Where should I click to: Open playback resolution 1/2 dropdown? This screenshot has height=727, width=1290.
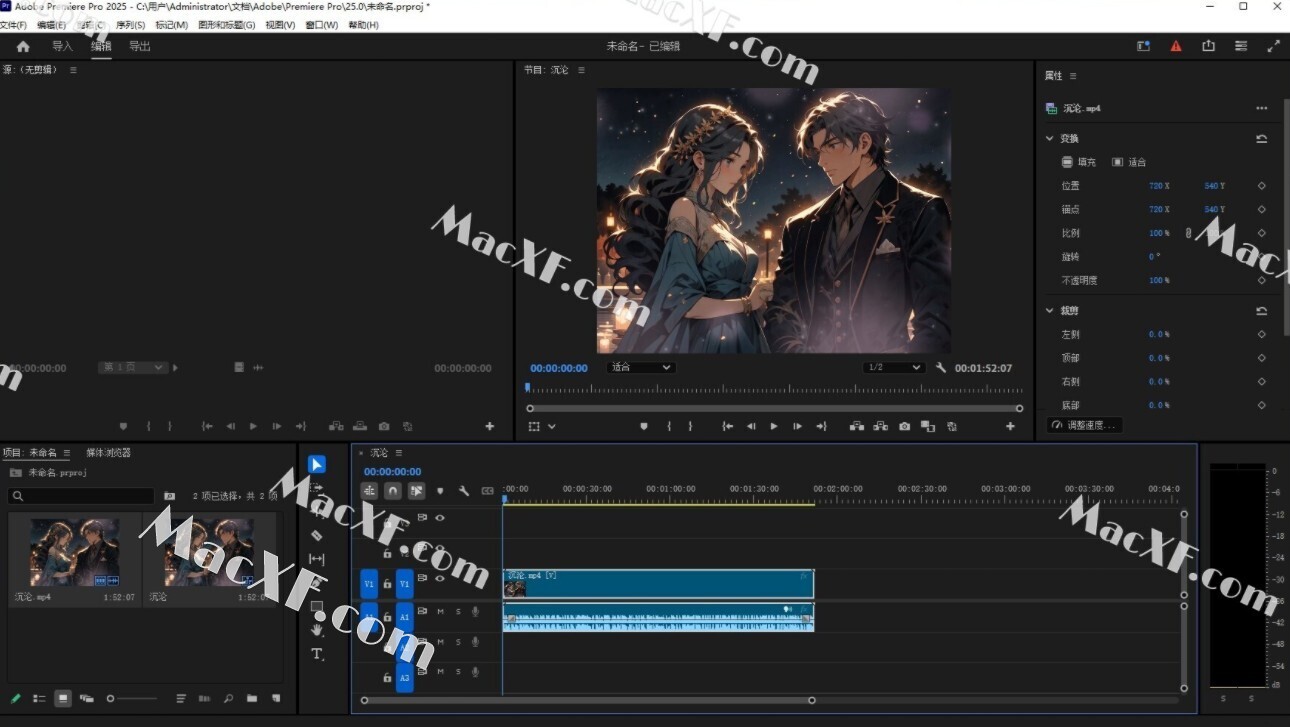click(x=894, y=367)
